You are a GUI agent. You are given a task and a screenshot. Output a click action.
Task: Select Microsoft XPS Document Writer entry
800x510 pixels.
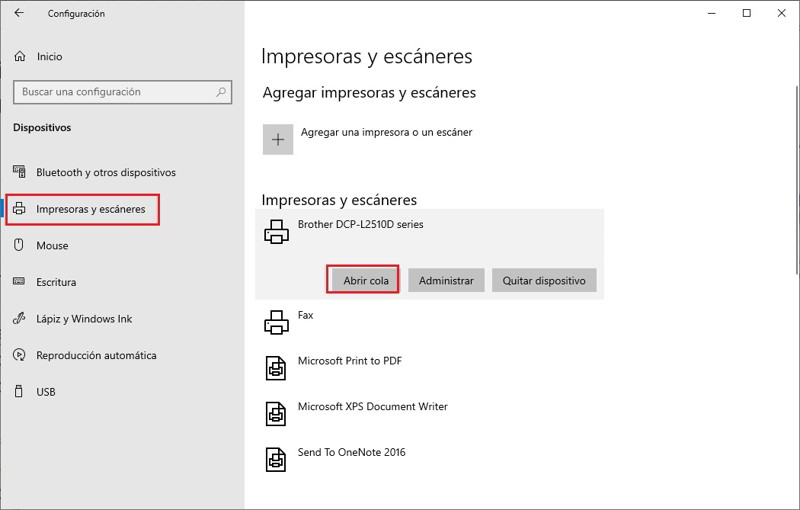coord(372,408)
